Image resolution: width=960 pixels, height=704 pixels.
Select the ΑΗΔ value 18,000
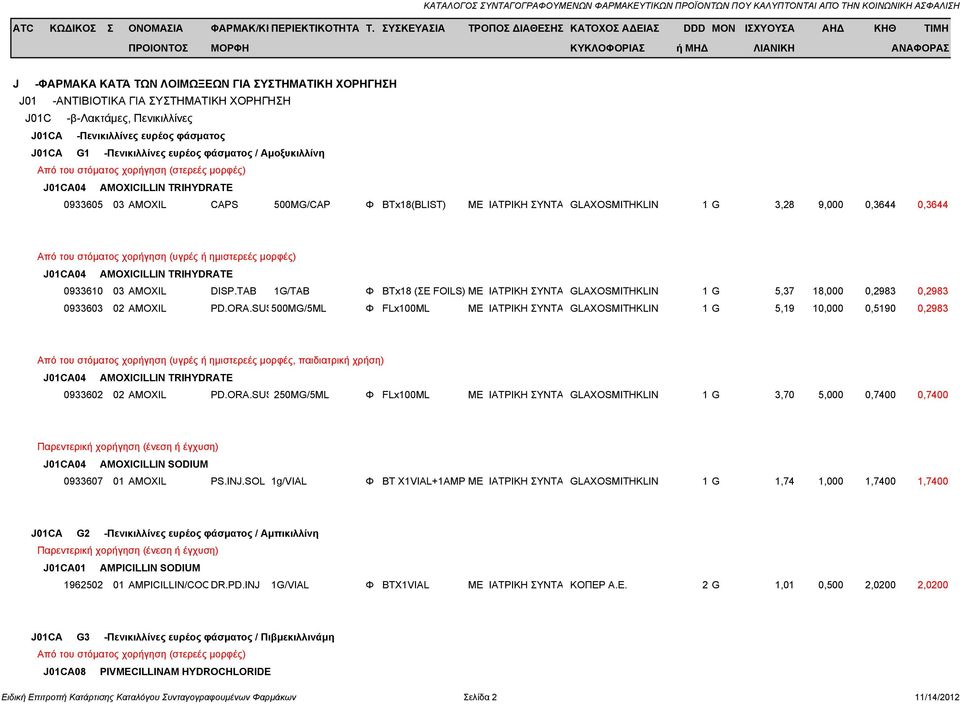[828, 291]
